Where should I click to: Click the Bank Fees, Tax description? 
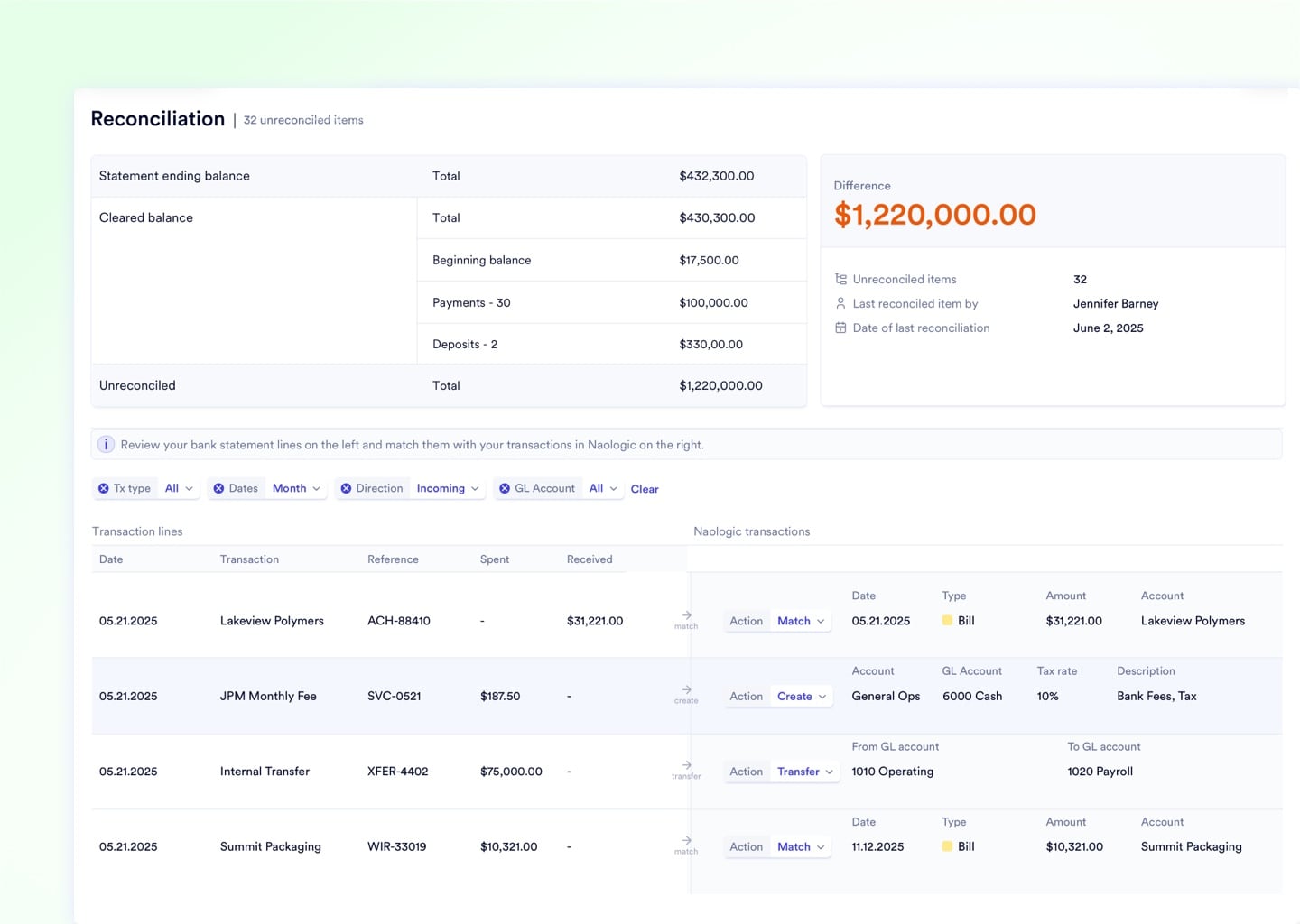pyautogui.click(x=1156, y=696)
